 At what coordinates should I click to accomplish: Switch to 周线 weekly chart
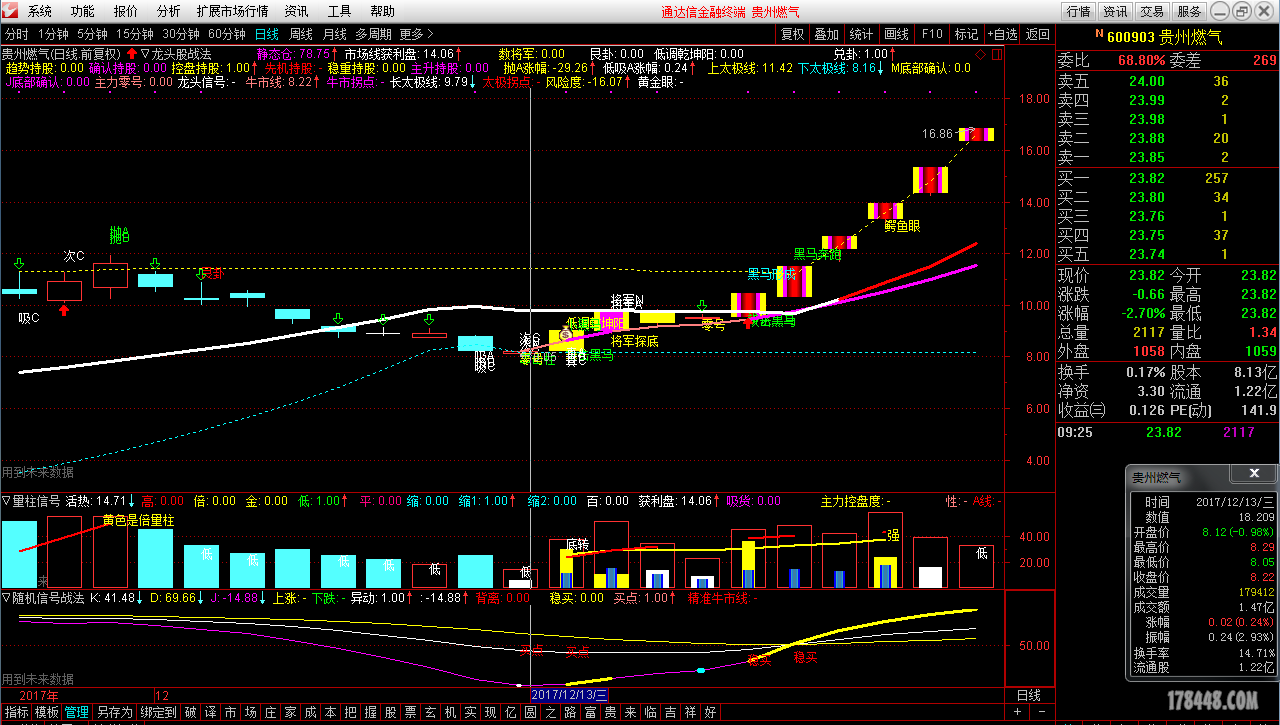click(x=301, y=34)
